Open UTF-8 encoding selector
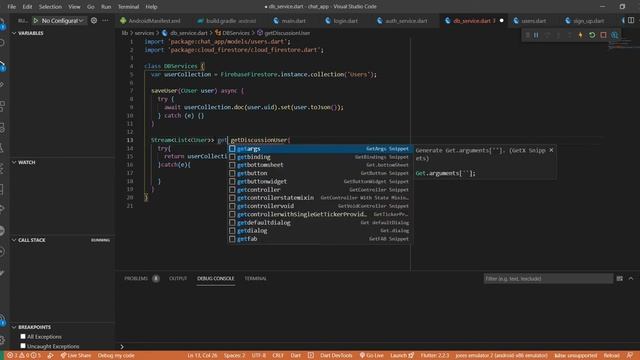640x360 pixels. coord(259,356)
